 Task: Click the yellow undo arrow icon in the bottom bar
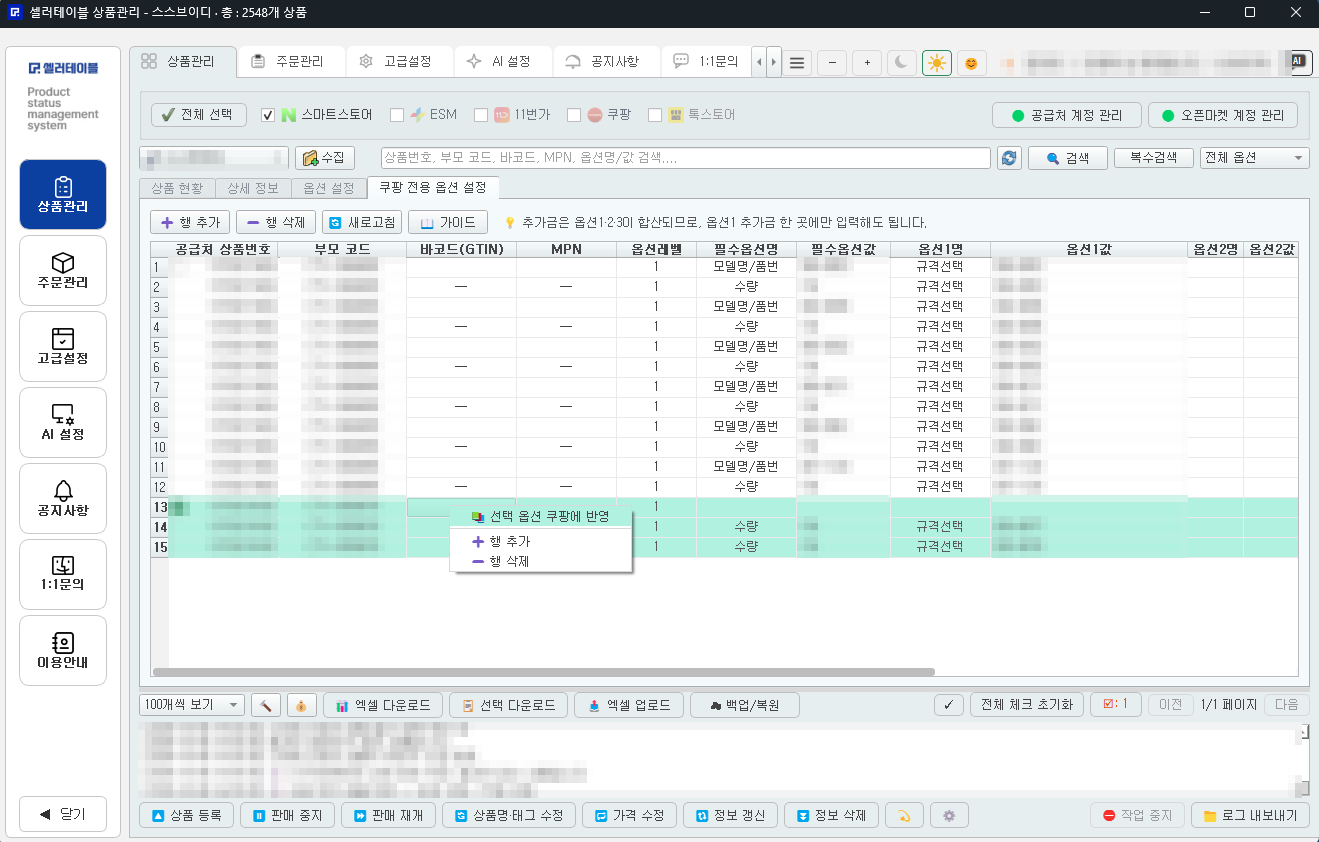tap(904, 816)
